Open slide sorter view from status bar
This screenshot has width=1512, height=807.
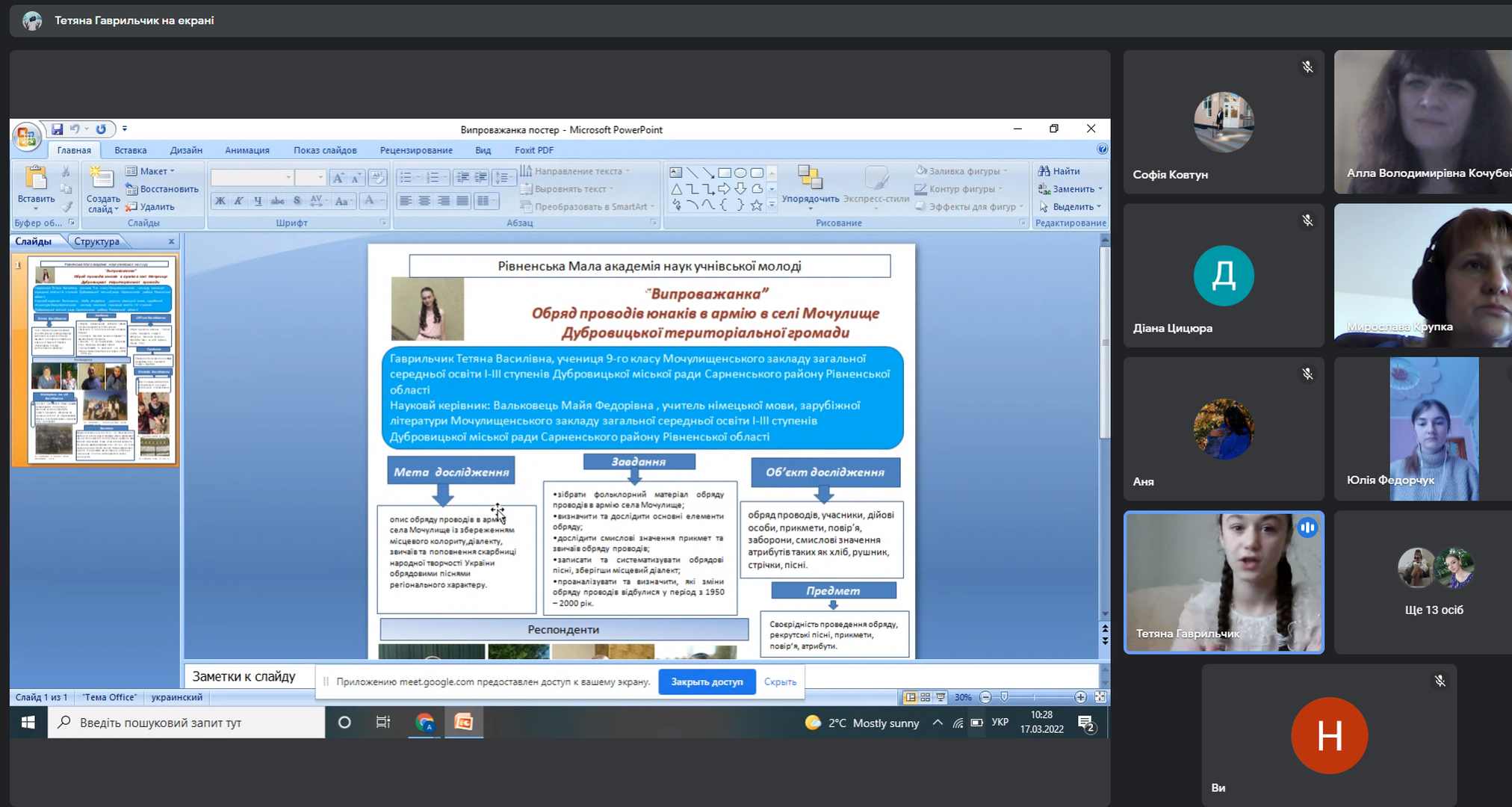[926, 697]
